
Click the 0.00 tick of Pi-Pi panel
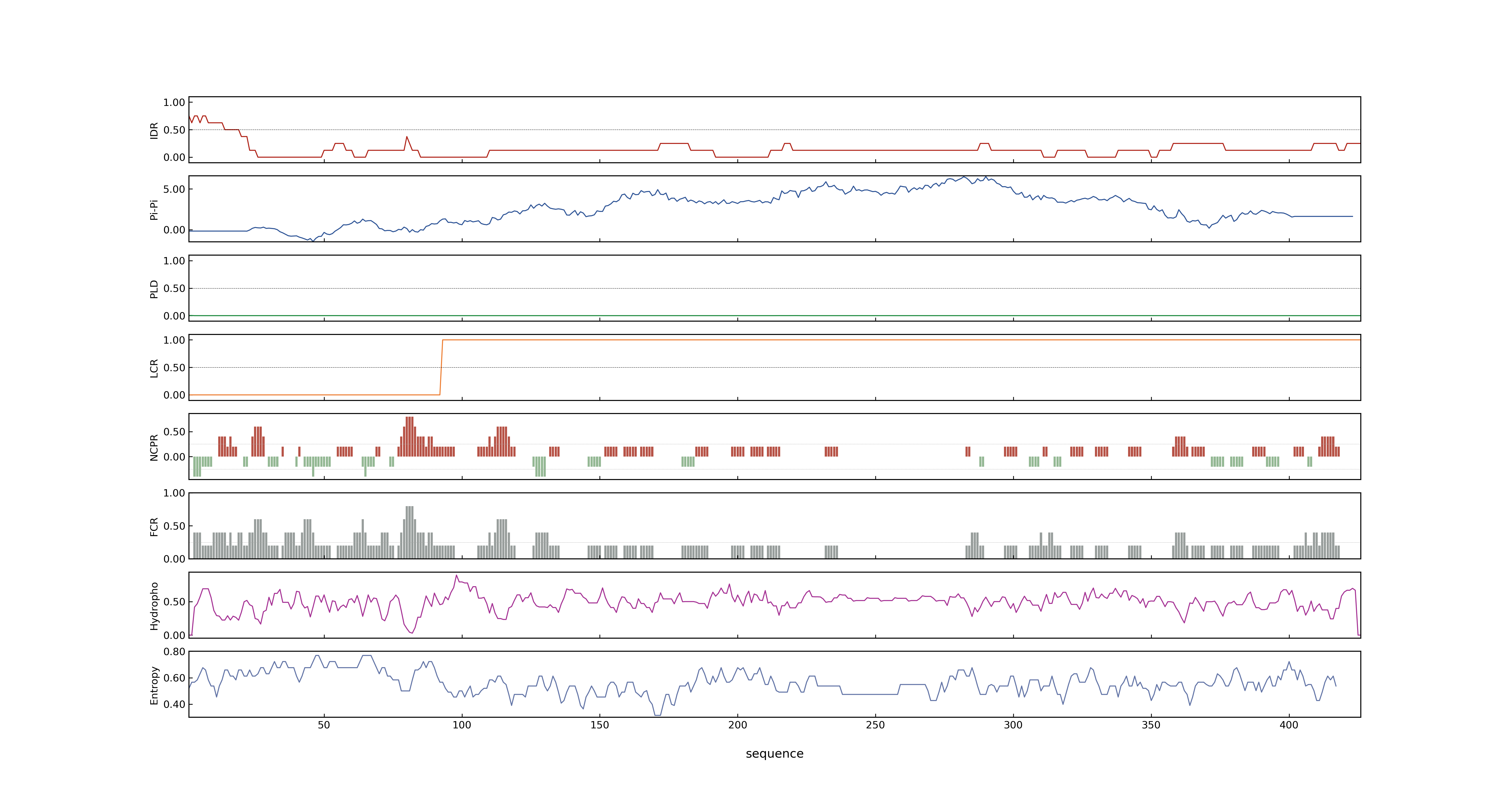point(174,230)
